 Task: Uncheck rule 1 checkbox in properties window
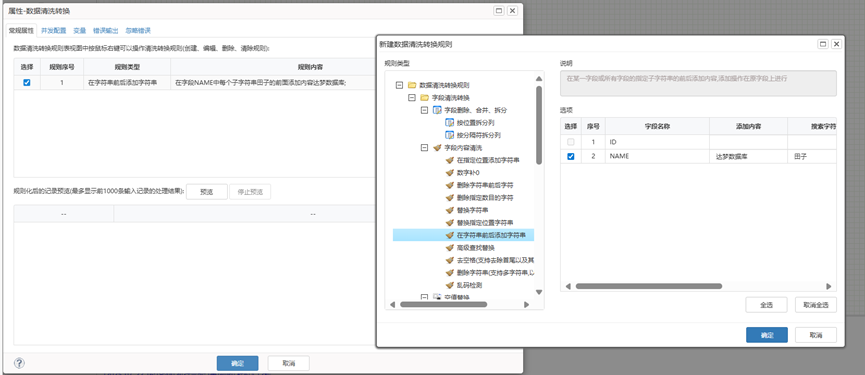[x=26, y=83]
